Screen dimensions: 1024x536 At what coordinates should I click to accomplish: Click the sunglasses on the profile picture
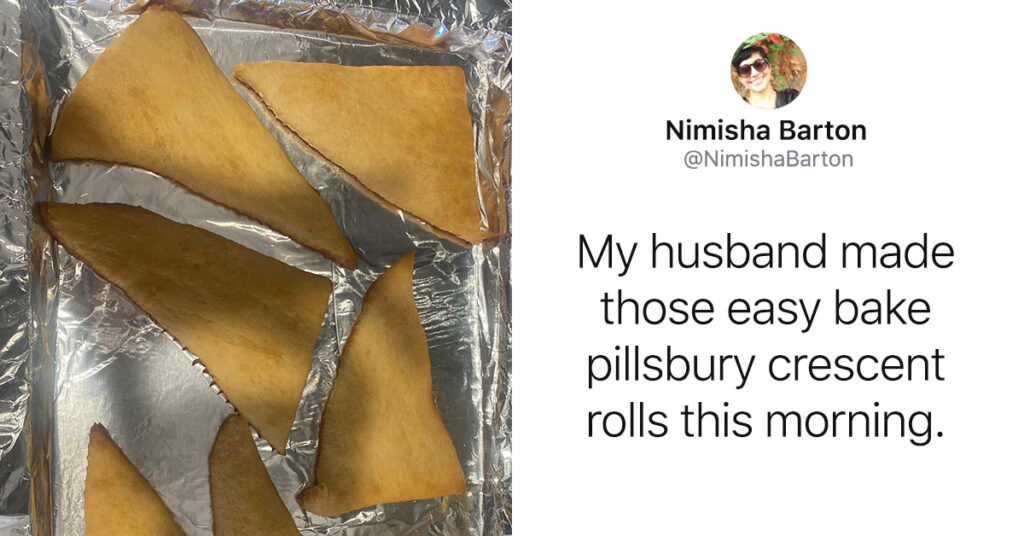point(753,67)
